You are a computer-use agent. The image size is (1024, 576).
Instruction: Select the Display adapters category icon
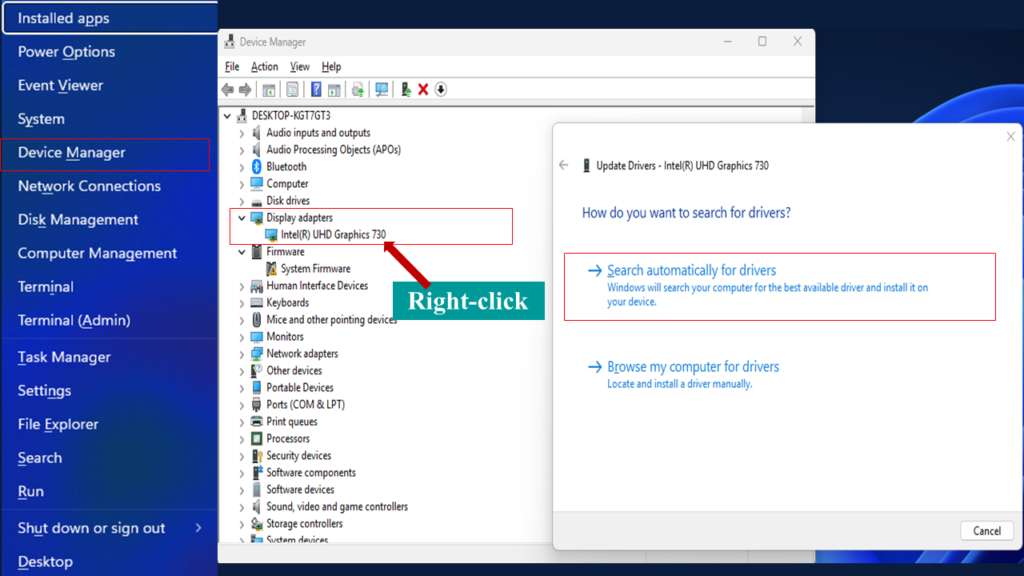[x=257, y=217]
